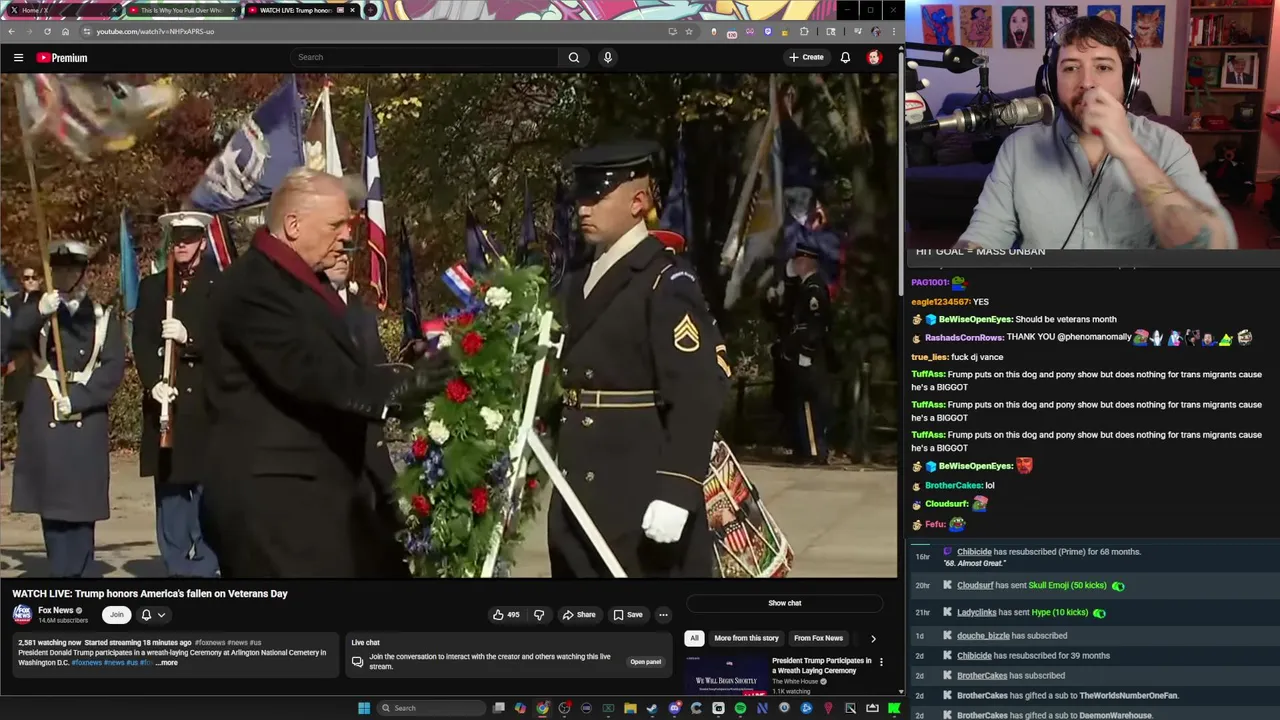Open browser home page button
This screenshot has width=1280, height=720.
[x=65, y=31]
